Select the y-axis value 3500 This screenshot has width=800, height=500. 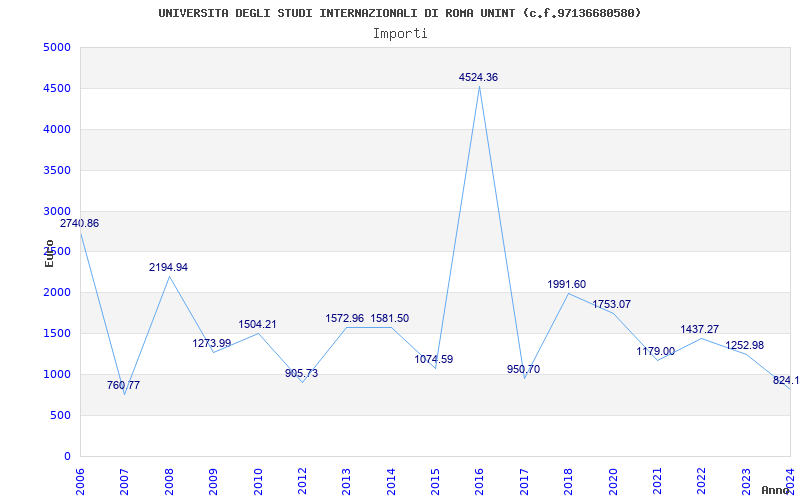pyautogui.click(x=57, y=170)
